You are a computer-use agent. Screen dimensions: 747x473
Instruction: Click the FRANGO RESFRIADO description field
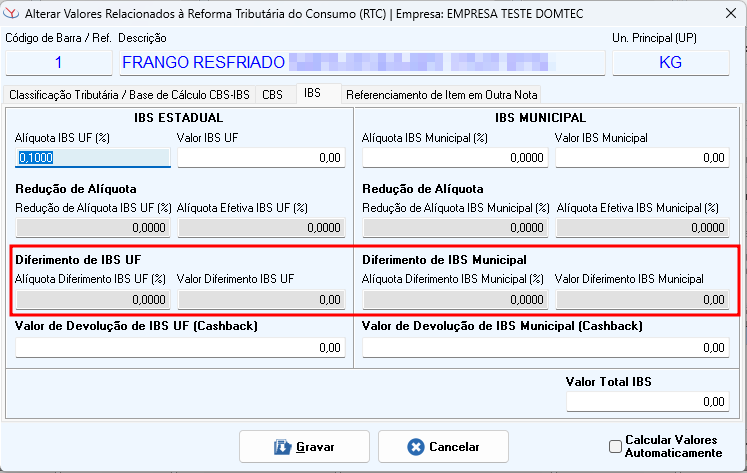tap(361, 62)
